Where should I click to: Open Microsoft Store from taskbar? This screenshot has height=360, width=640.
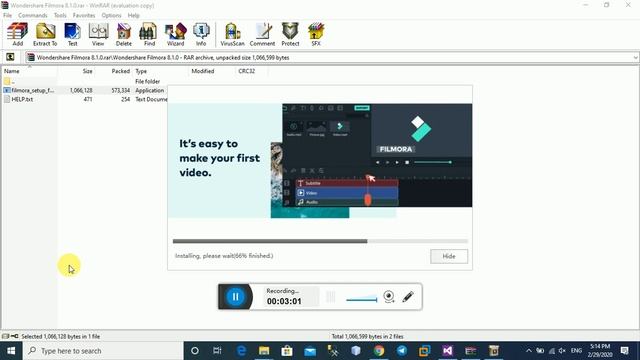tap(287, 351)
